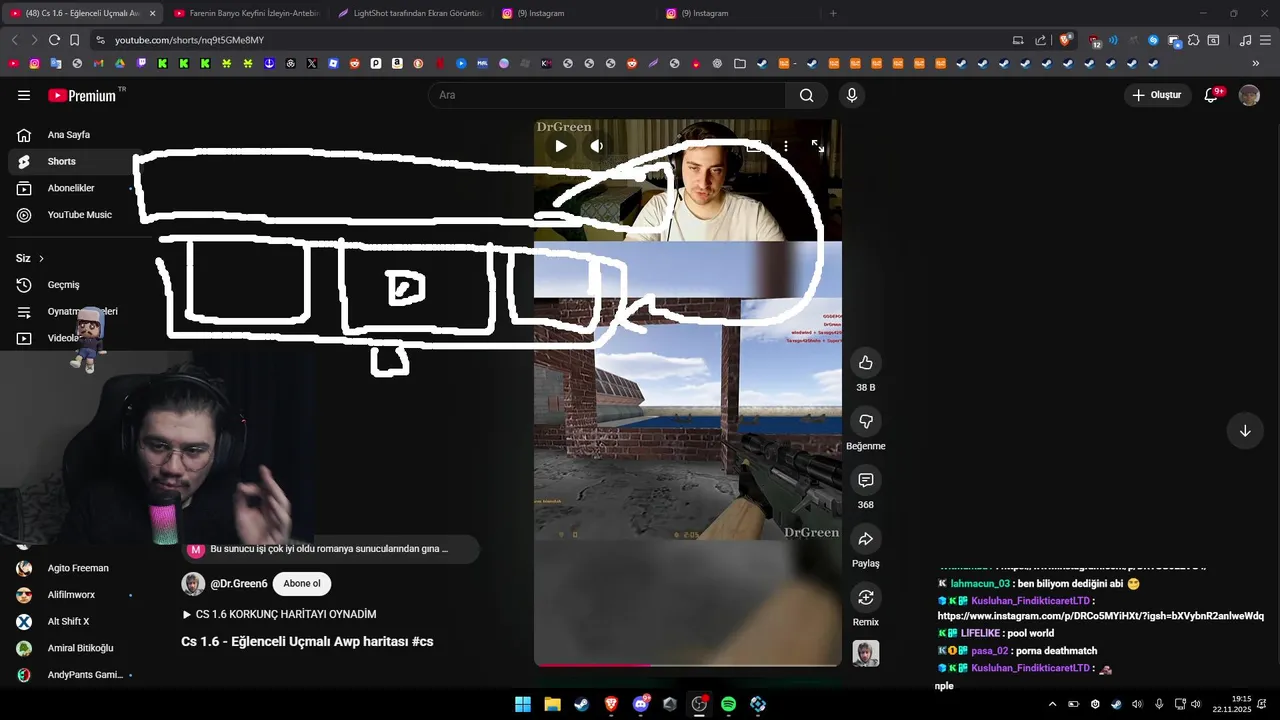Click the Remix icon

[866, 598]
